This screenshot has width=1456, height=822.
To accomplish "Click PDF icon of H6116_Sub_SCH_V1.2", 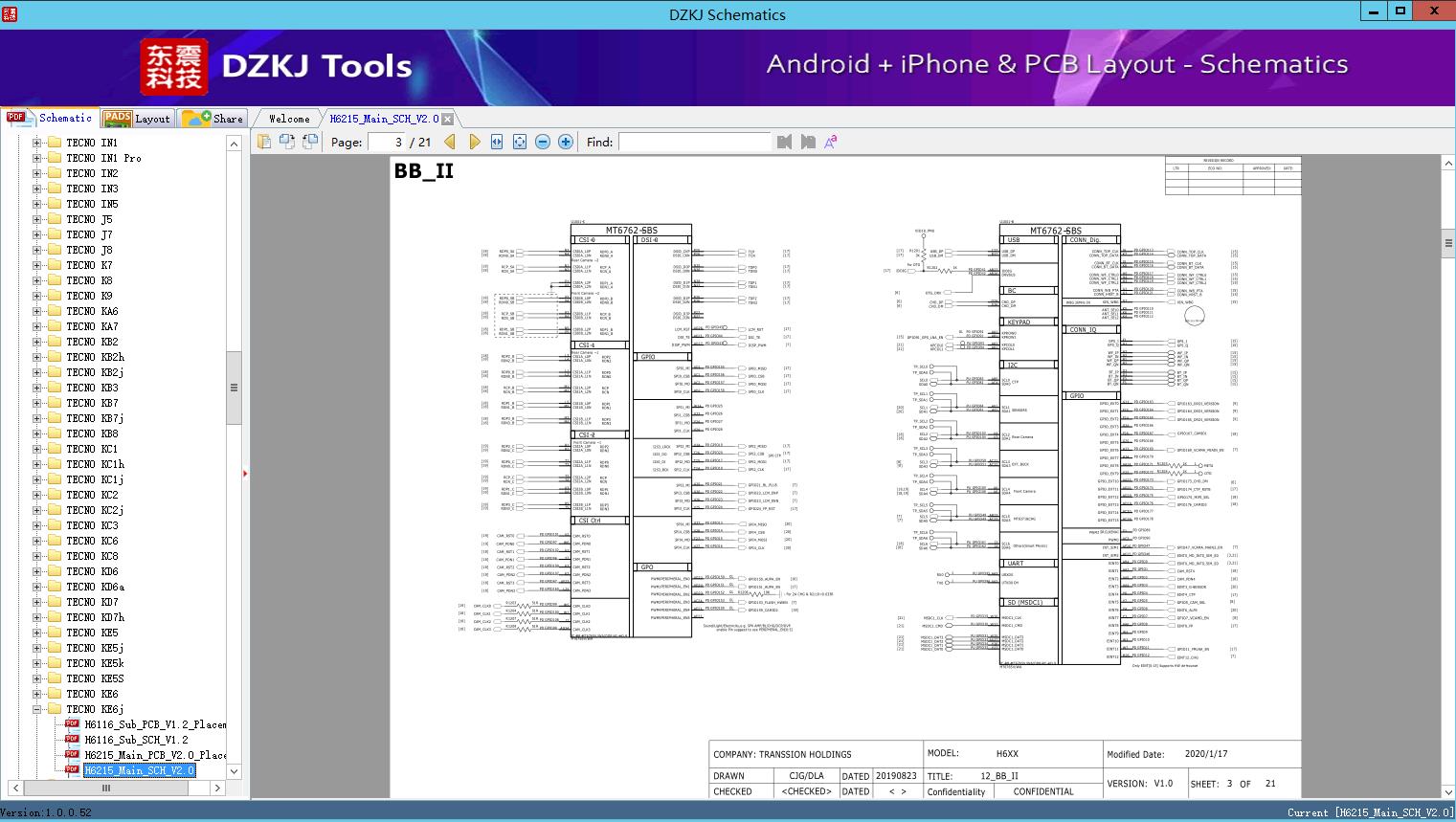I will (x=72, y=739).
